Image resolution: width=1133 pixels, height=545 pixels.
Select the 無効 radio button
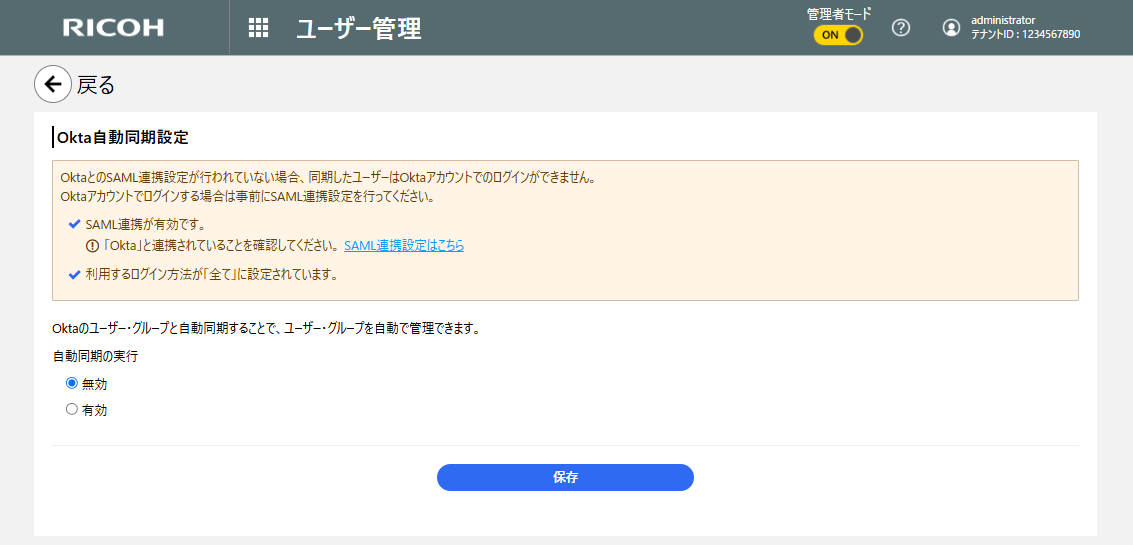(x=72, y=383)
